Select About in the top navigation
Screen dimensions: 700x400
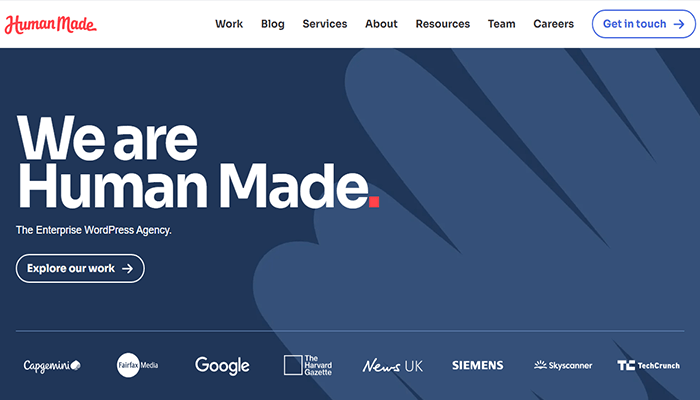tap(381, 24)
